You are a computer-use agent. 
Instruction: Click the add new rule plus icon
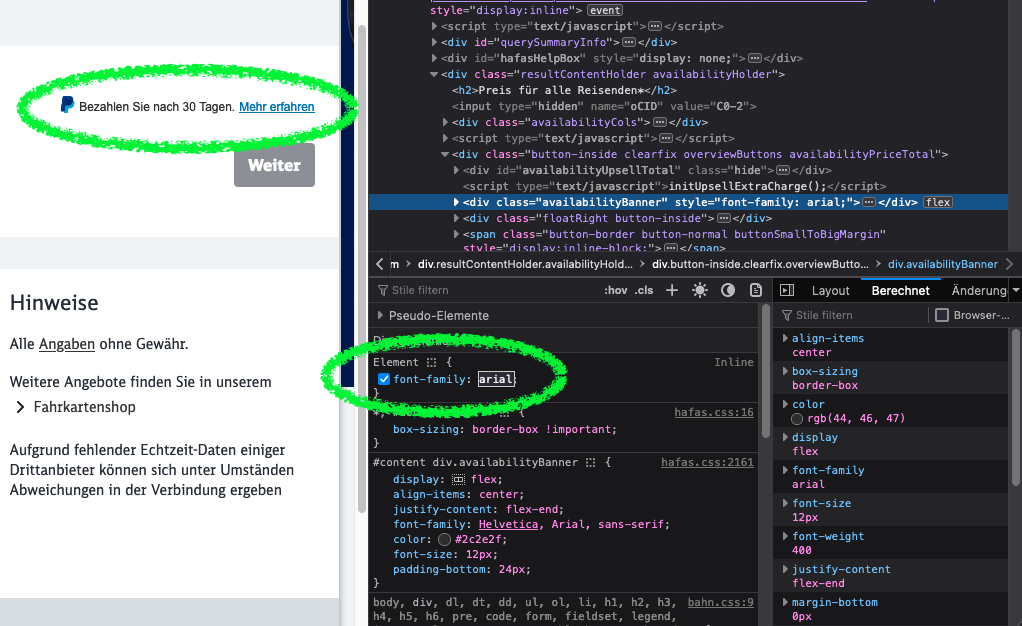point(672,290)
